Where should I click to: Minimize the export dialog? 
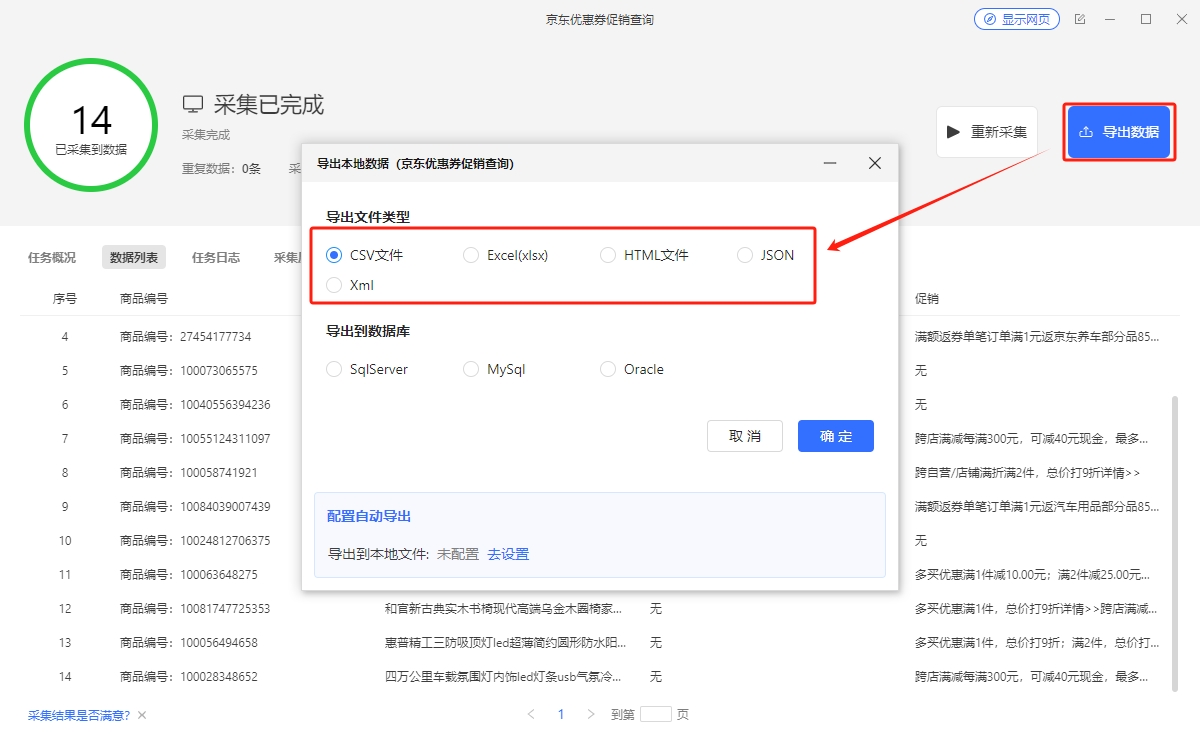tap(829, 163)
